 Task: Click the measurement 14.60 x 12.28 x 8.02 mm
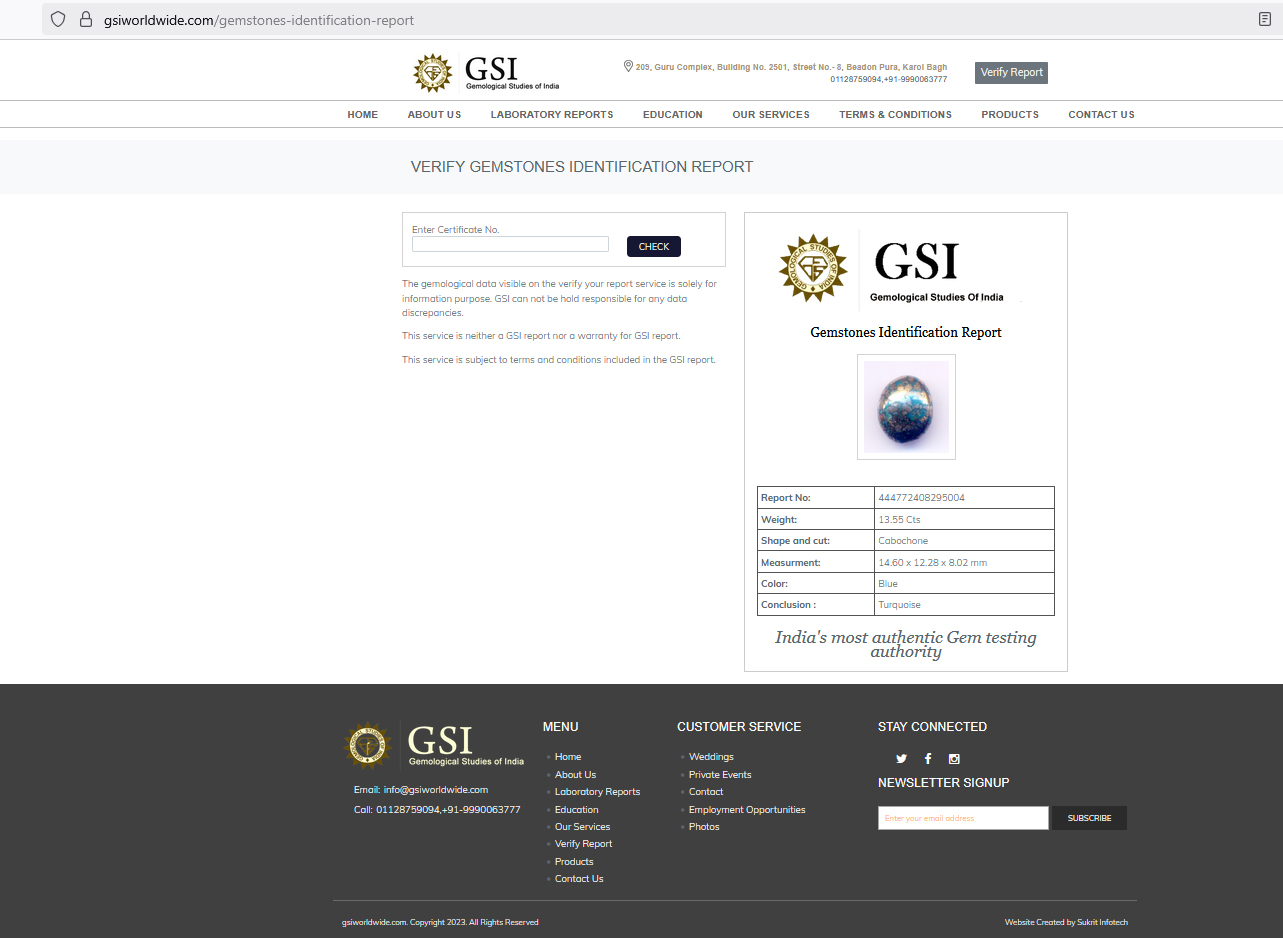(932, 563)
